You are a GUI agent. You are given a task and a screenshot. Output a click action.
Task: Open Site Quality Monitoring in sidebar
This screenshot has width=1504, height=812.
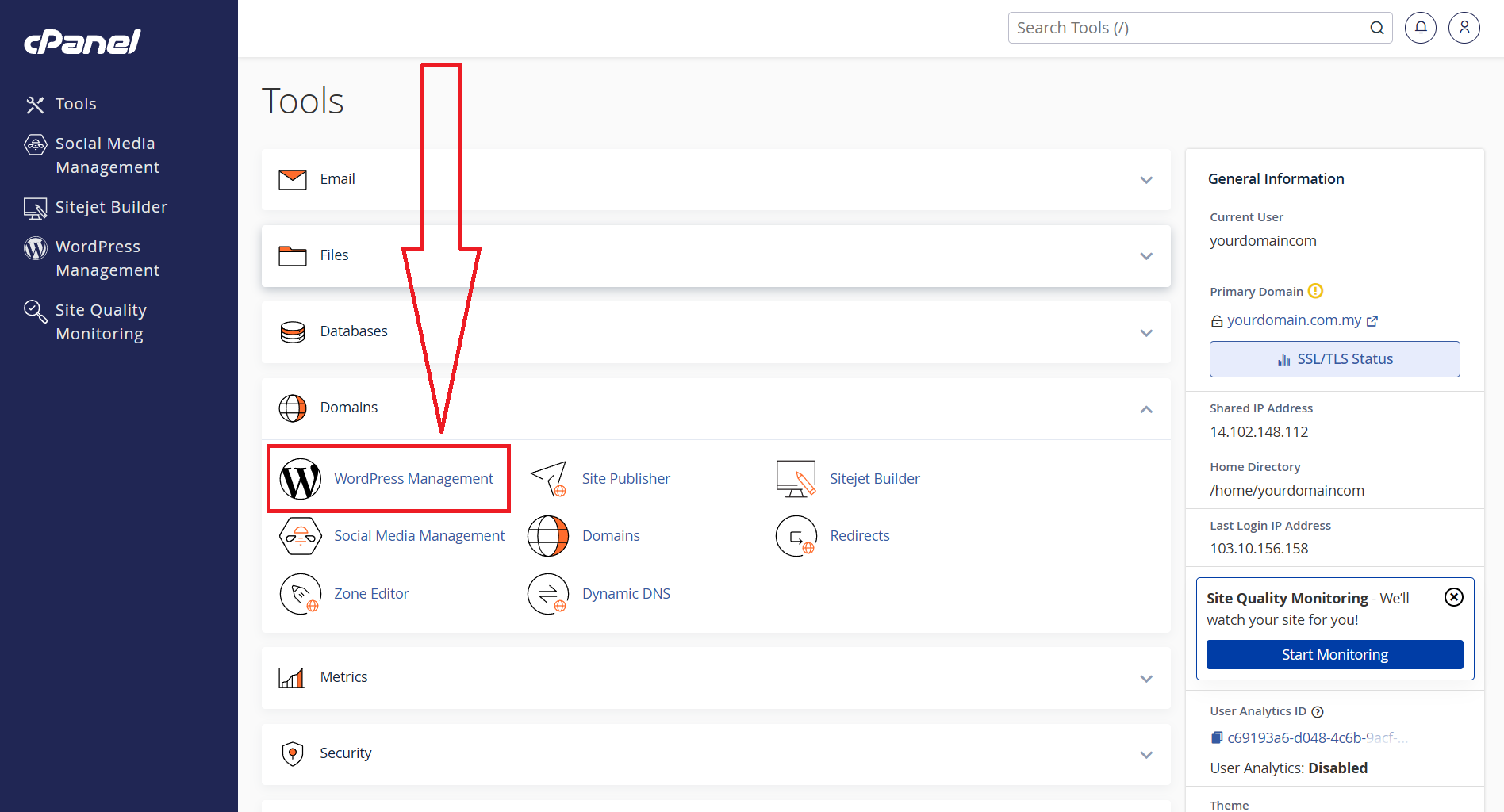(86, 322)
